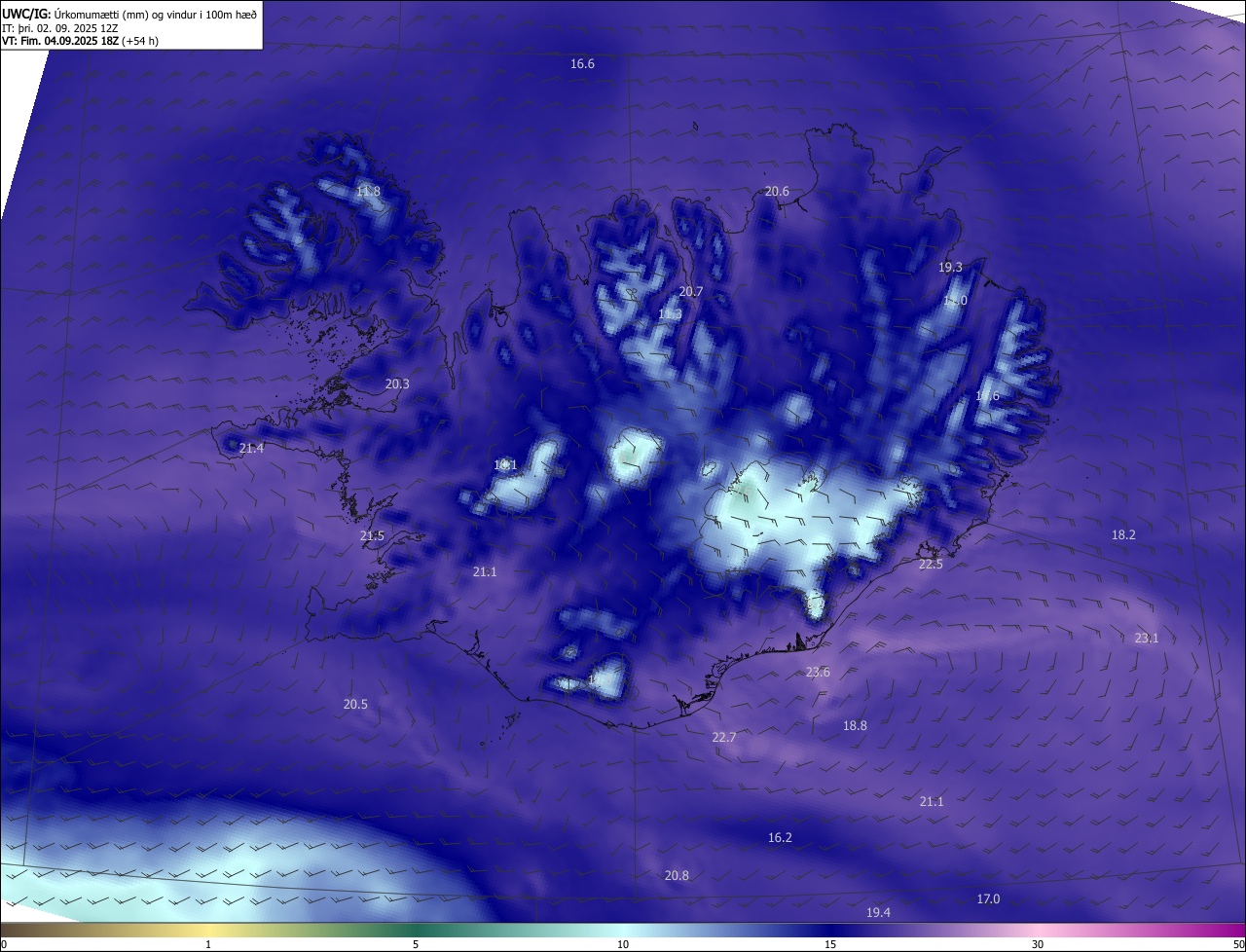The width and height of the screenshot is (1246, 952).
Task: Click the "5" tick on the color scale
Action: [x=416, y=944]
